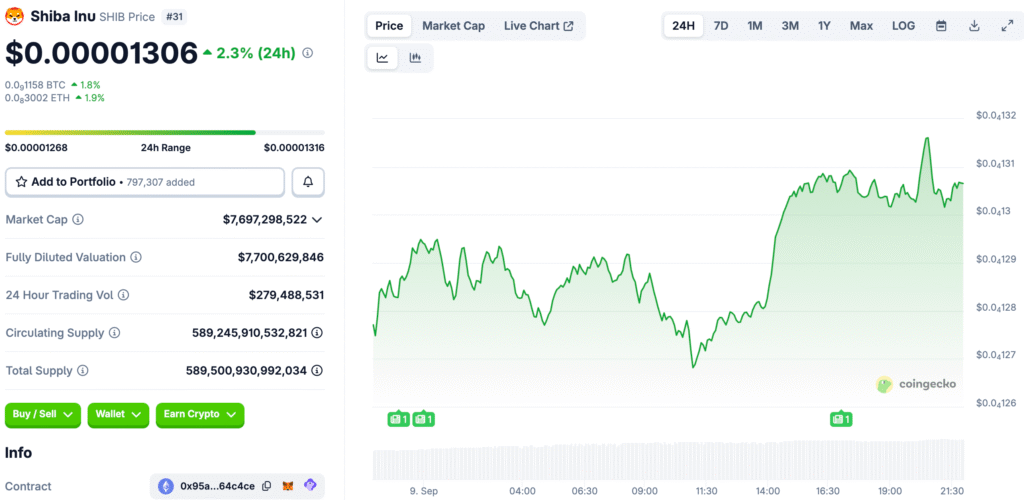Open 24 Hour Trading Vol info icon

pos(123,295)
